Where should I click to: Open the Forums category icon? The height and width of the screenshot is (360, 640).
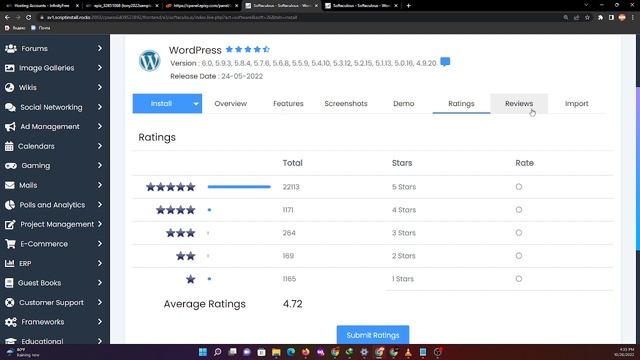pos(11,49)
